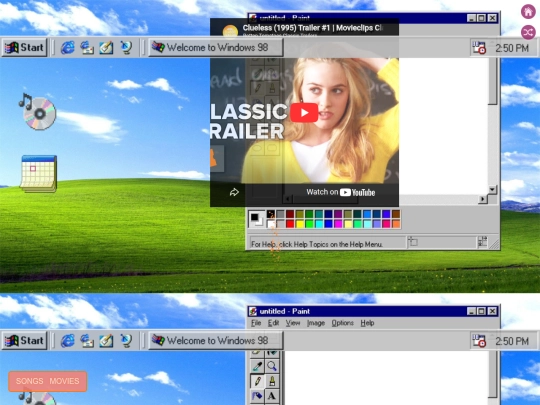Maximize the lower Paint window
This screenshot has height=405, width=540.
(x=481, y=311)
